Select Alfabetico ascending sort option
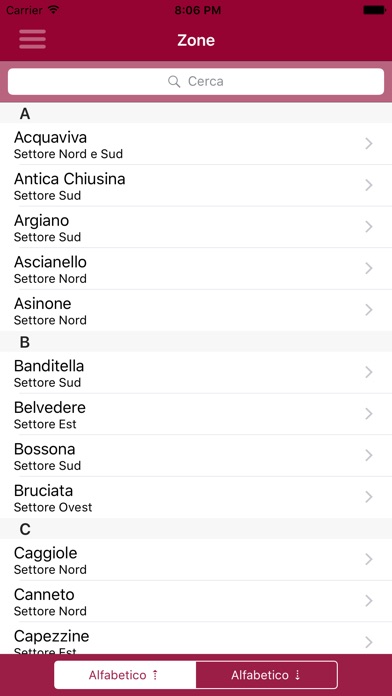The image size is (392, 696). point(125,675)
